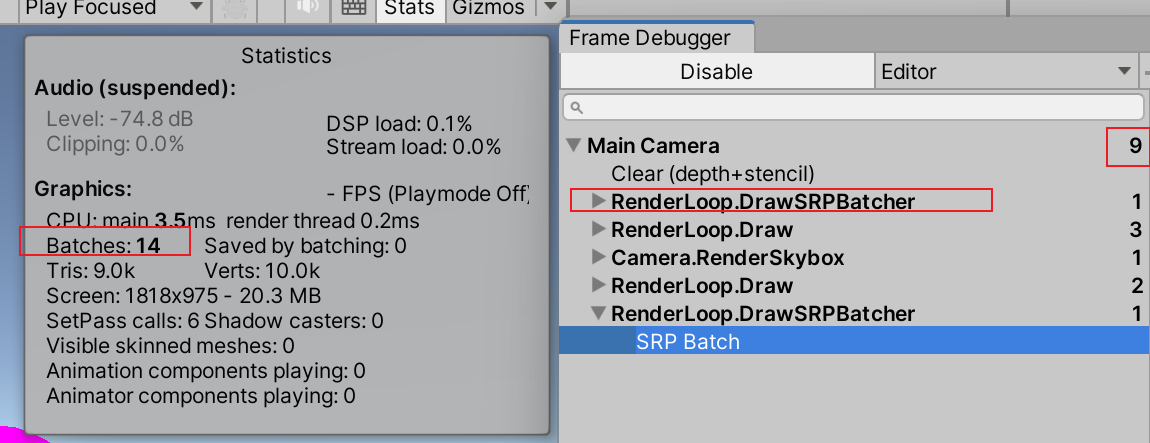Expand the first RenderLoop.DrawSRPBatcher node
The width and height of the screenshot is (1150, 443).
598,202
